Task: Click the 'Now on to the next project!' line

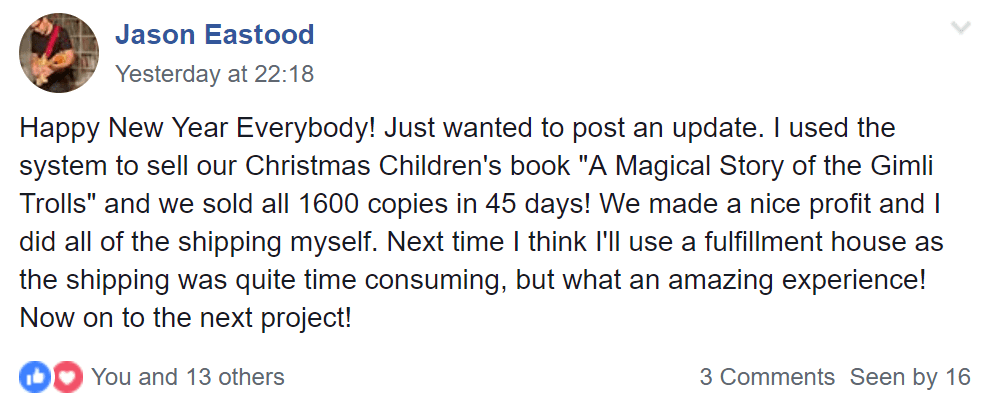Action: coord(185,318)
